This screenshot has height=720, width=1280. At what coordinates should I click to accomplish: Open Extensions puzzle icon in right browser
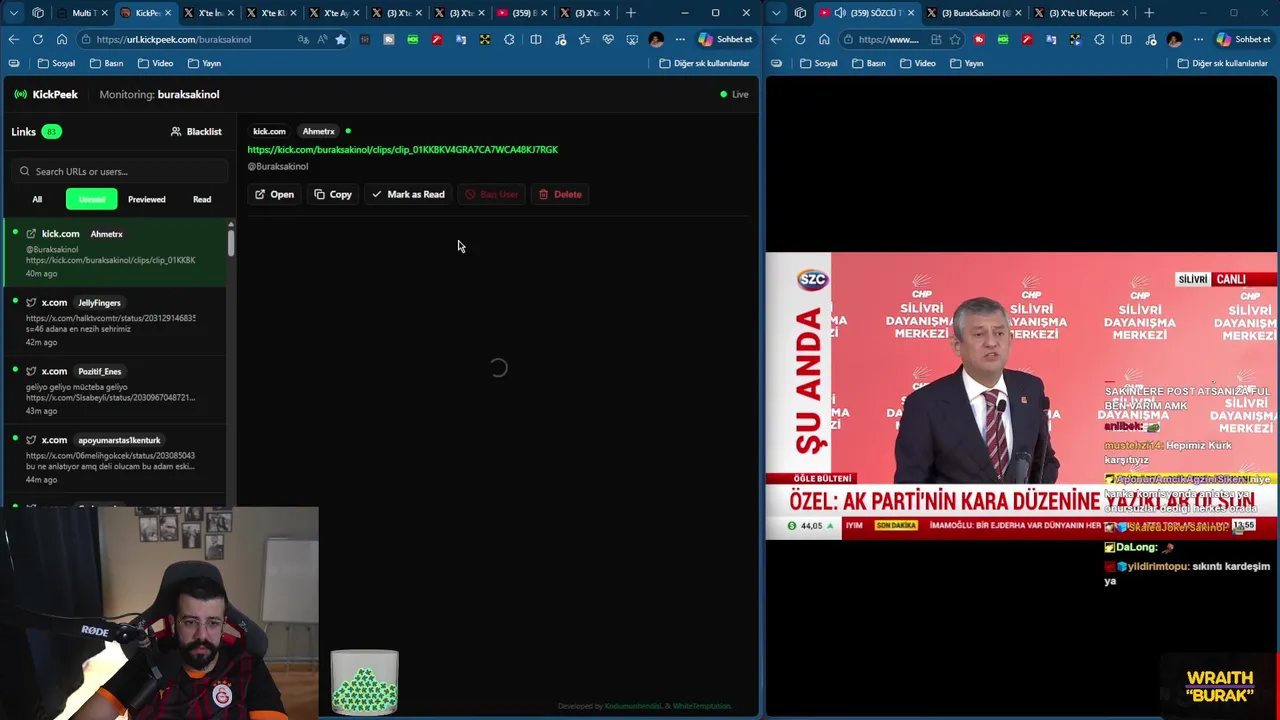click(x=1099, y=39)
